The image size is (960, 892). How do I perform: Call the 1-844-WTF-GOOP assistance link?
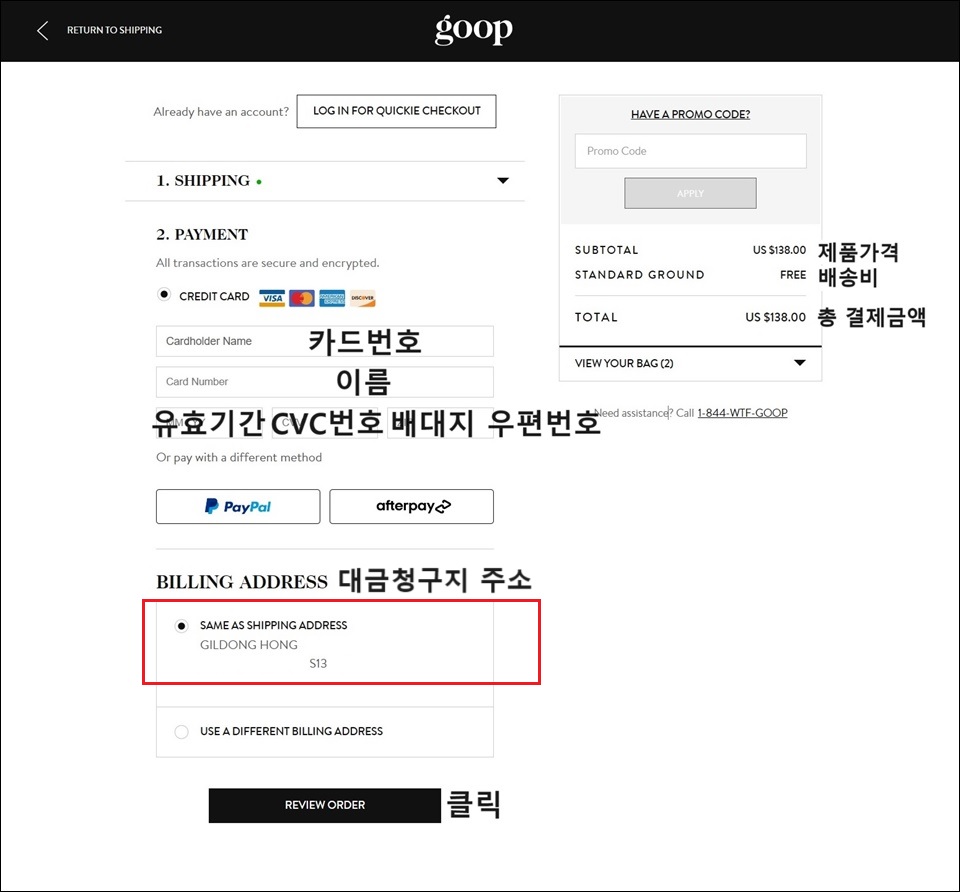tap(742, 413)
